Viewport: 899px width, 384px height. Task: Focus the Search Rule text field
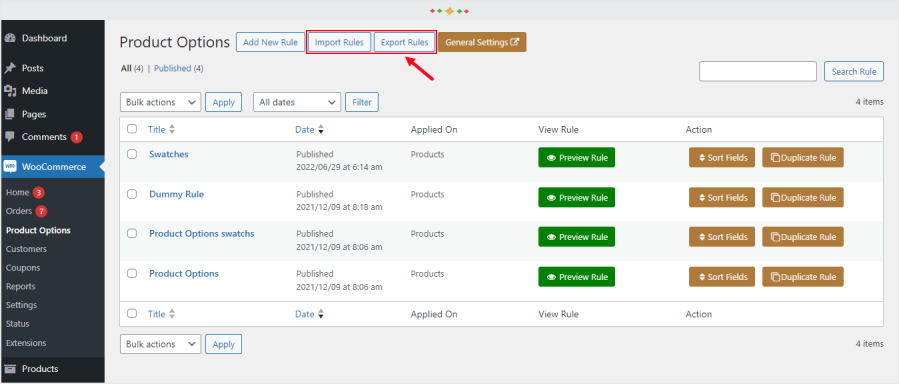[758, 72]
